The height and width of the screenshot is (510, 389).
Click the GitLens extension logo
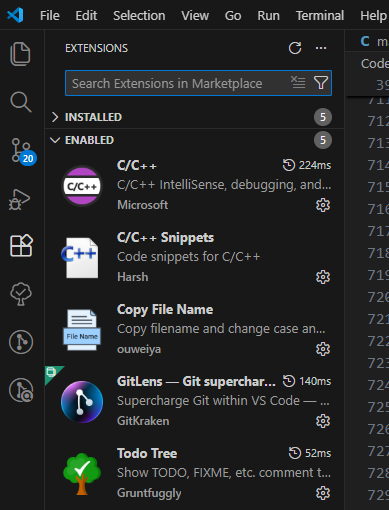[82, 402]
